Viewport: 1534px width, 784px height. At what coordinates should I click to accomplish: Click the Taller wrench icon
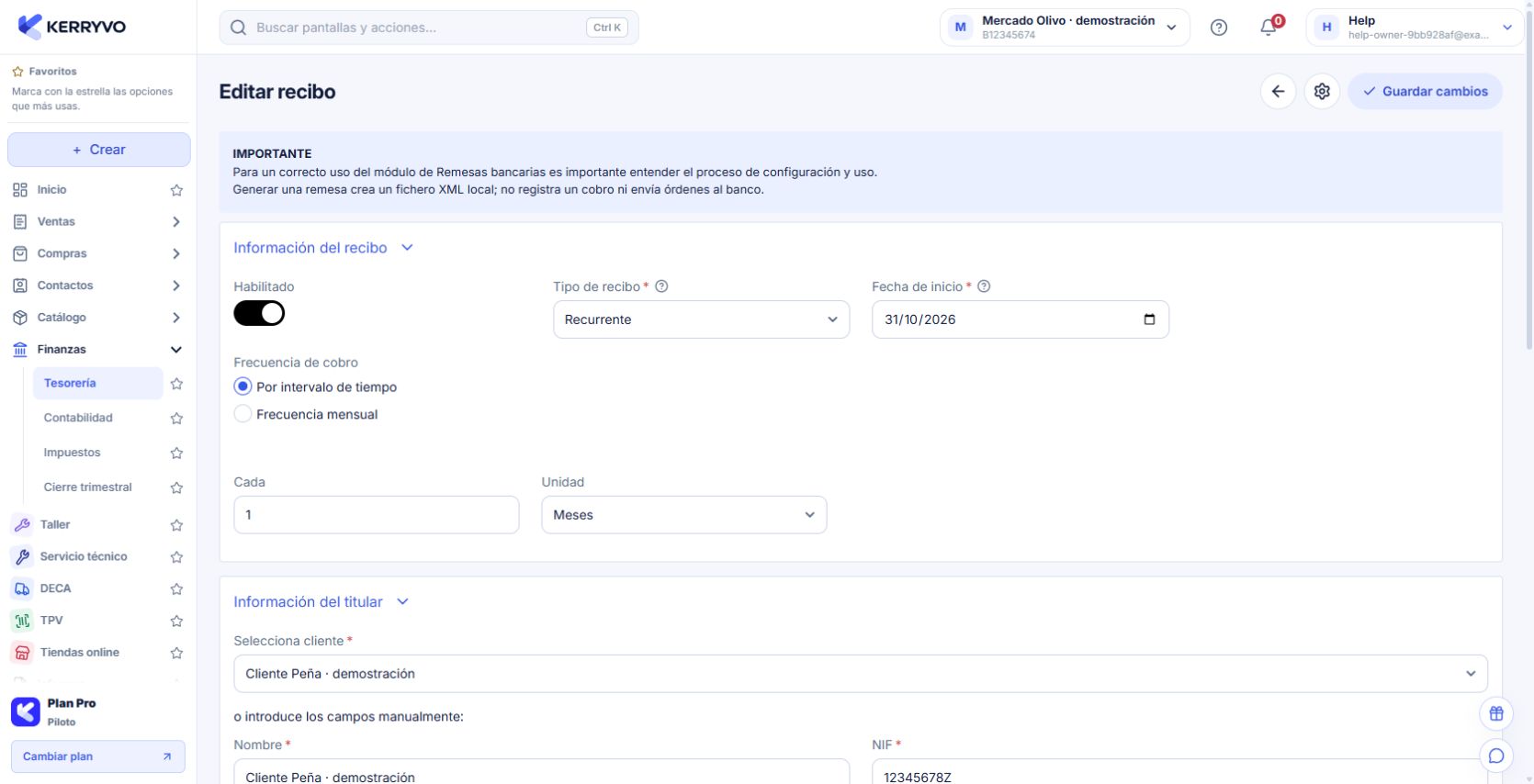point(22,525)
